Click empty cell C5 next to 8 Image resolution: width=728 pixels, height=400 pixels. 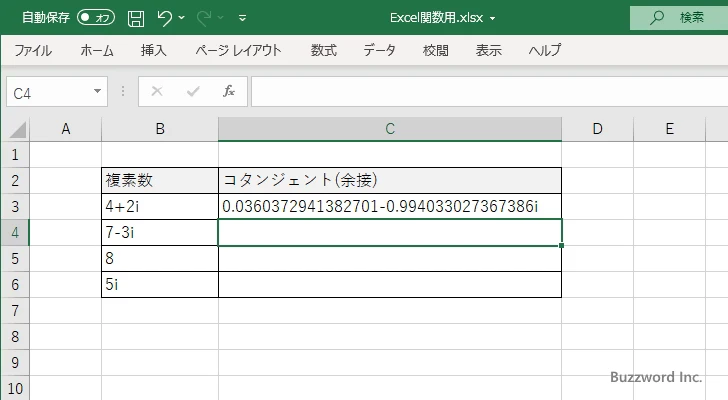click(x=390, y=258)
